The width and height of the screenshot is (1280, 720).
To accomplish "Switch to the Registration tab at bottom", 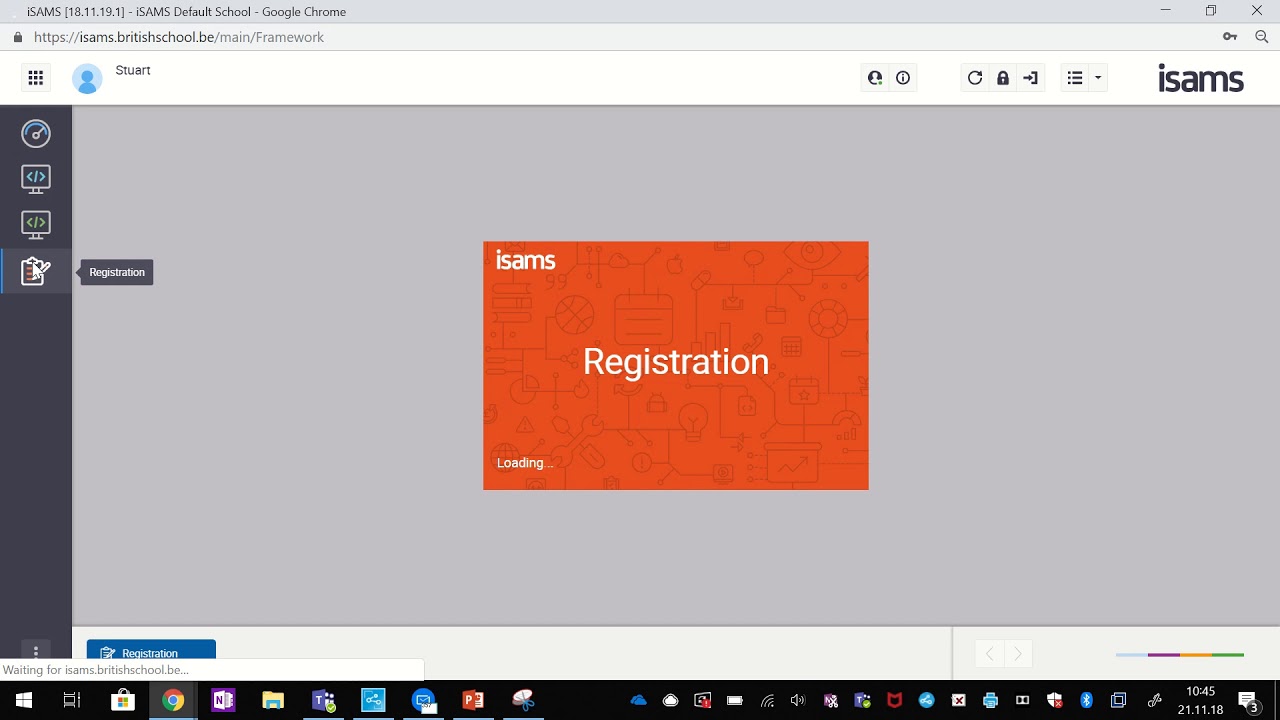I will pyautogui.click(x=151, y=651).
